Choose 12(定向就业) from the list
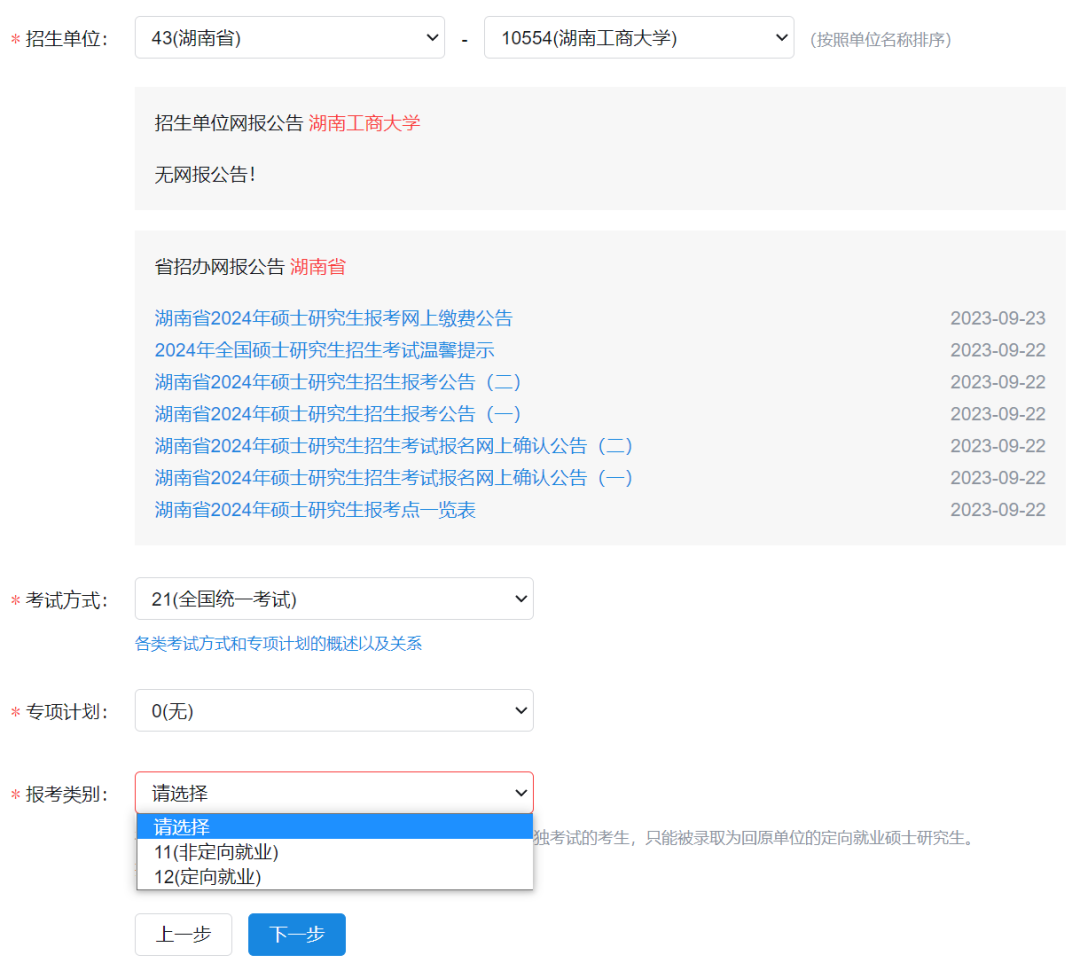Viewport: 1080px width, 963px height. point(334,877)
